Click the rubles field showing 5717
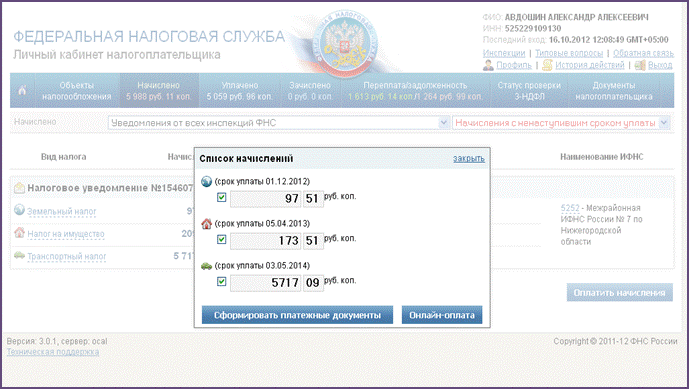 pos(265,283)
